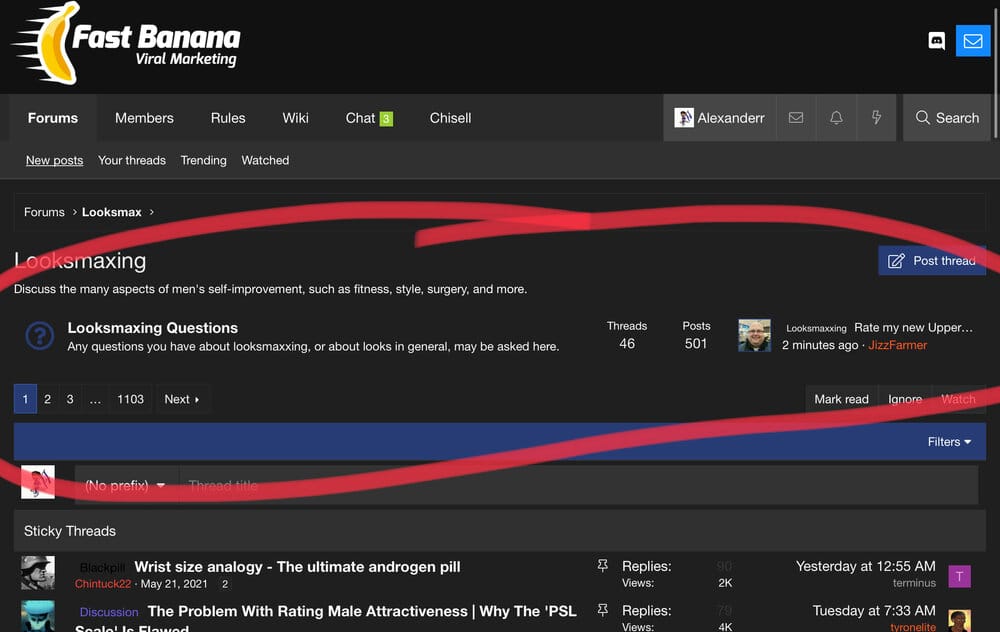
Task: Expand the Filters dropdown
Action: coord(949,441)
